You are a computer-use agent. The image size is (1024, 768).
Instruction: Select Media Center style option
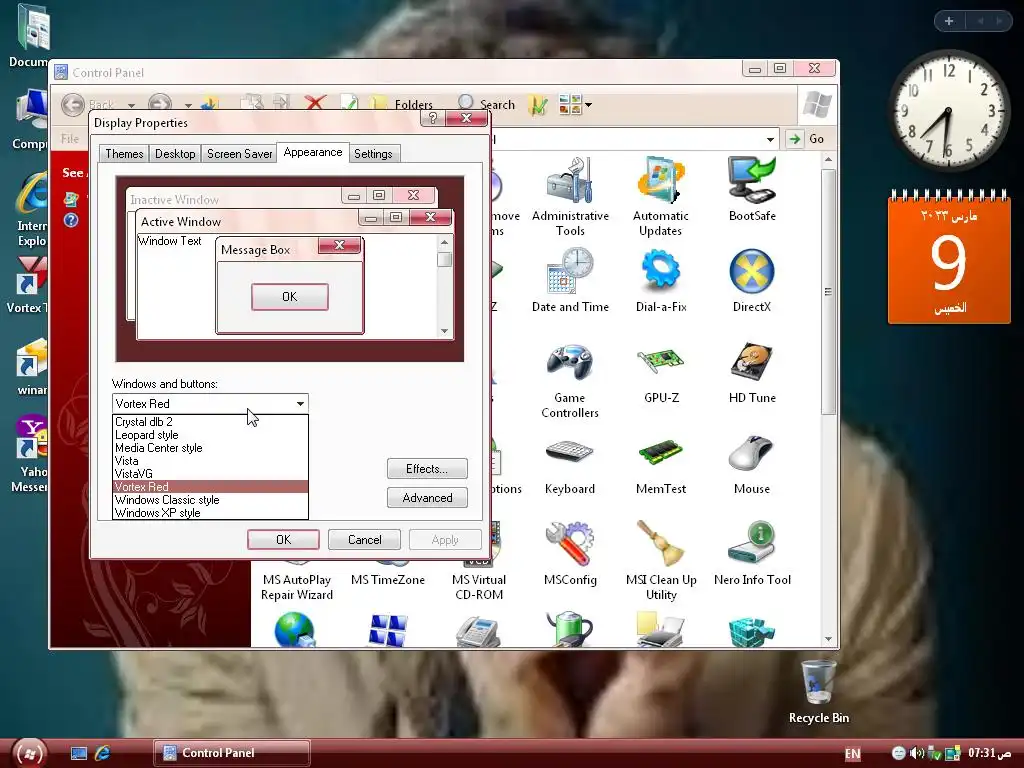(210, 448)
